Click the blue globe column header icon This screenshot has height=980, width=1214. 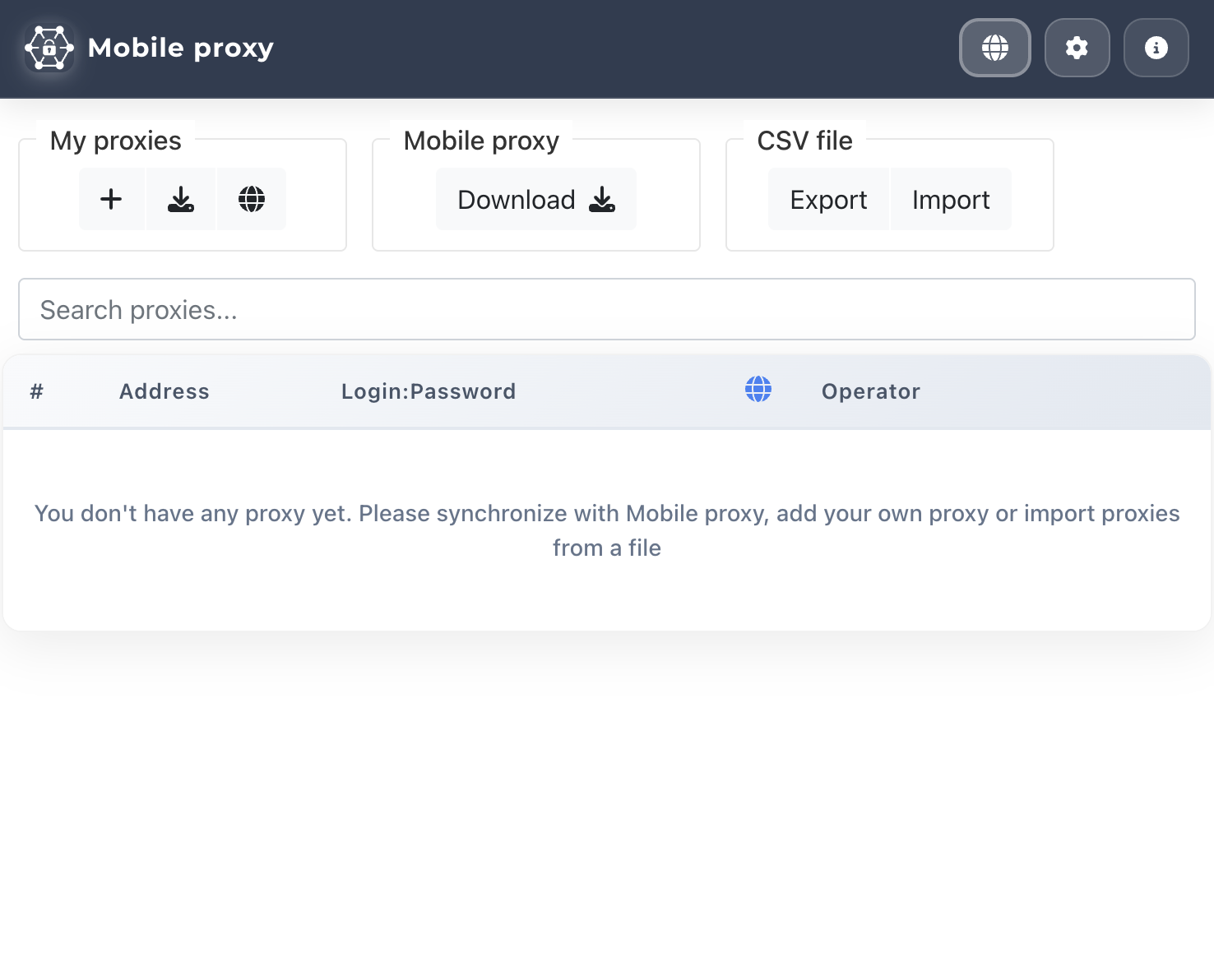pyautogui.click(x=758, y=389)
